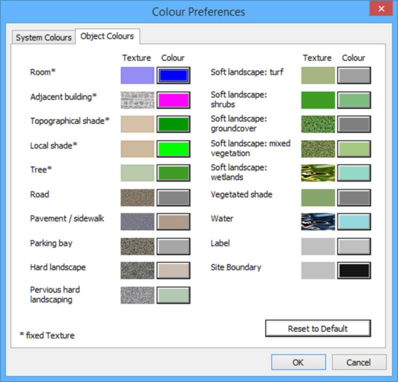Open the Pavement / sidewalk colour swatch
Viewport: 398px width, 382px height.
(x=173, y=222)
